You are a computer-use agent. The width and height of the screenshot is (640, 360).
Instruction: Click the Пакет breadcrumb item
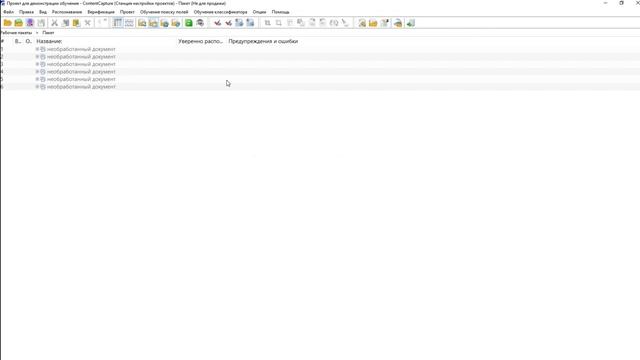point(48,33)
